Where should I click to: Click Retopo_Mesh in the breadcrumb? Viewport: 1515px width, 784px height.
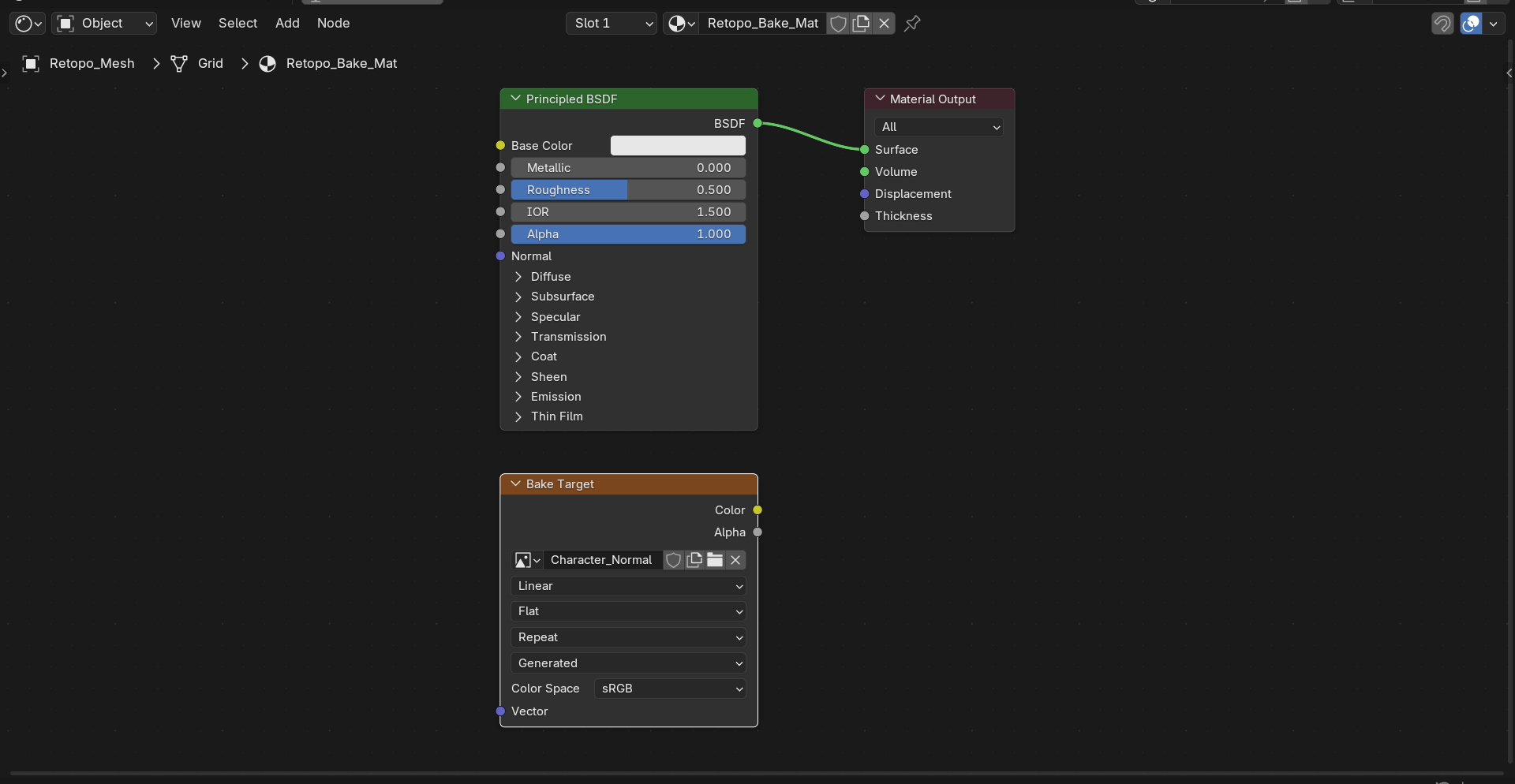click(x=92, y=64)
